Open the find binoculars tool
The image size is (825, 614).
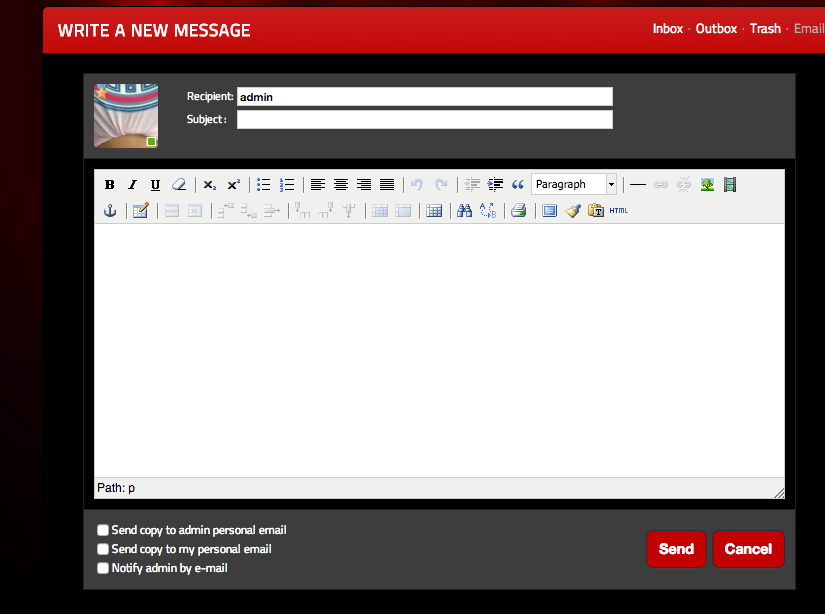click(464, 211)
